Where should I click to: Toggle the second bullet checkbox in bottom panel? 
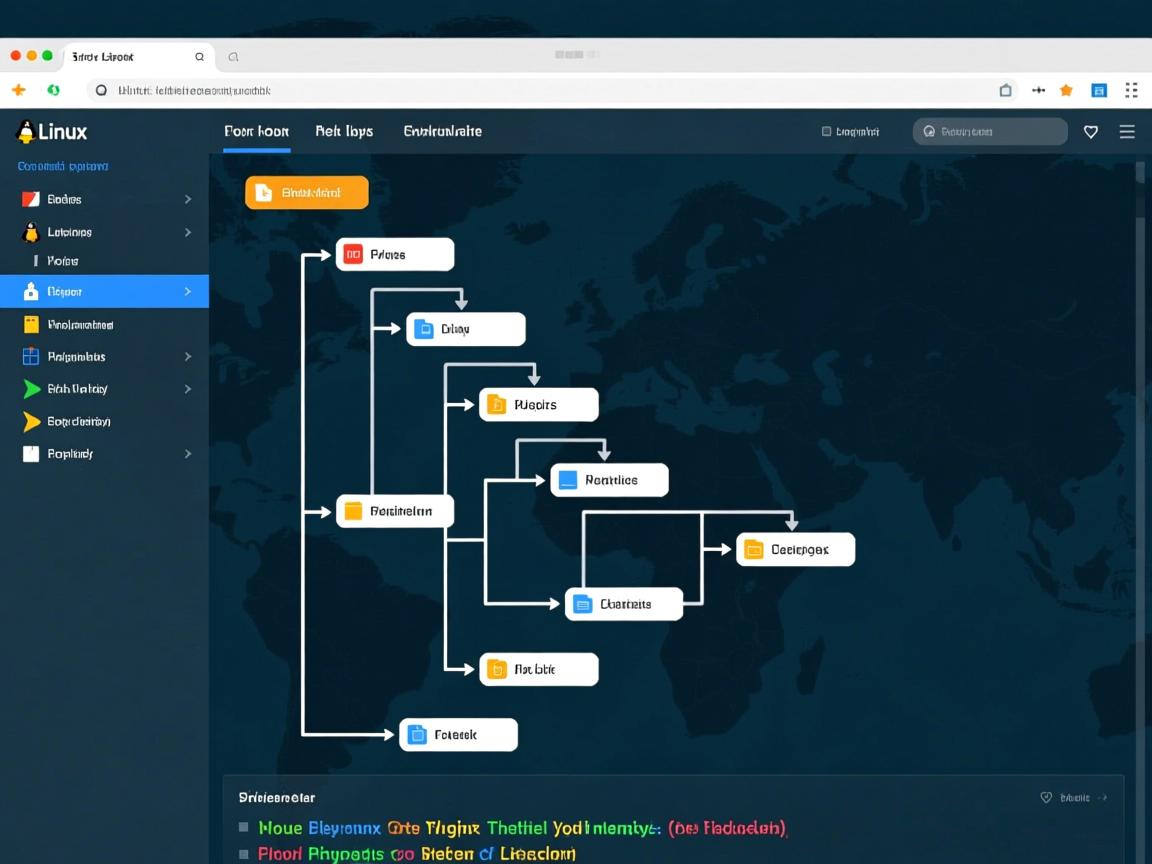click(244, 854)
